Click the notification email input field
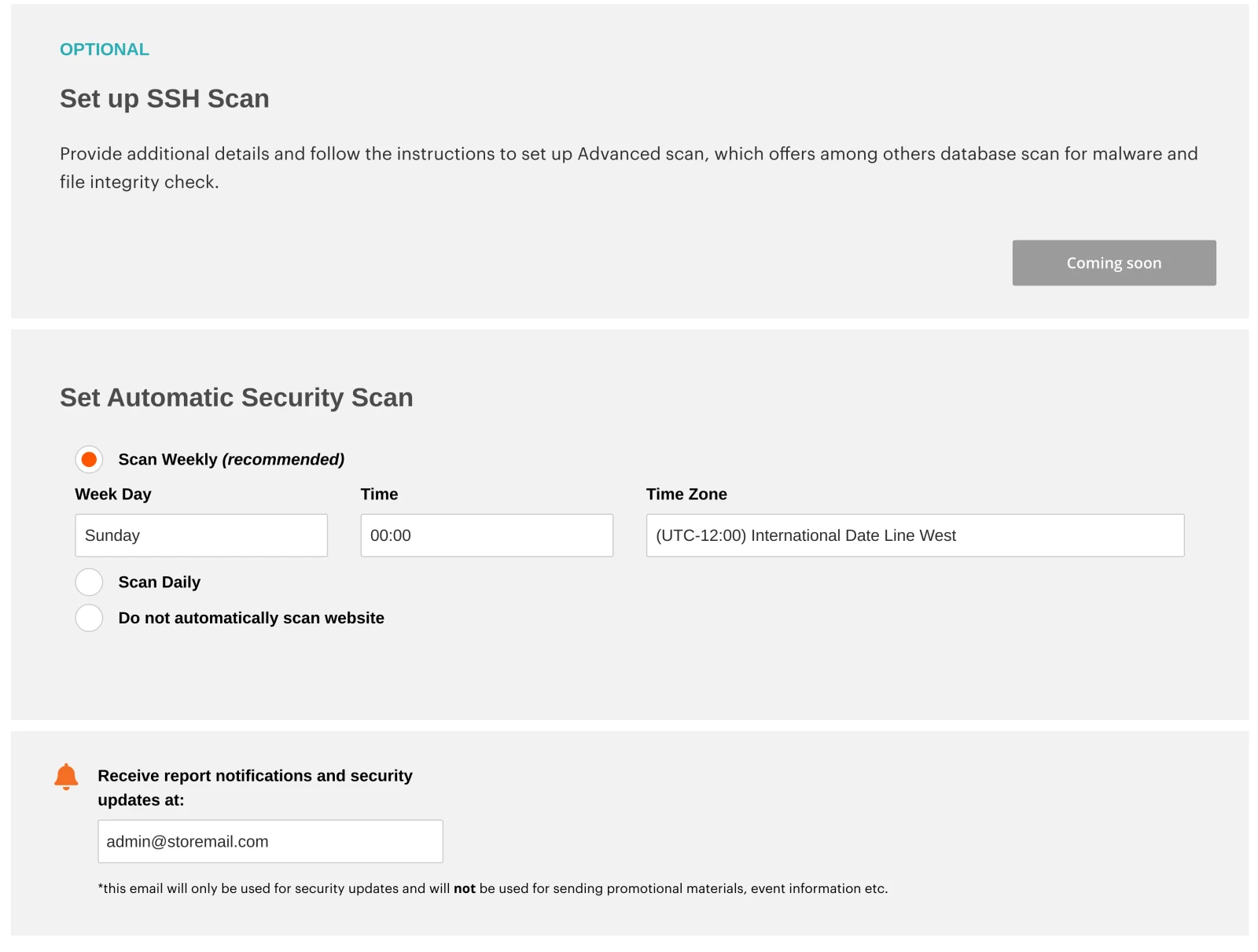The height and width of the screenshot is (952, 1258). point(270,841)
